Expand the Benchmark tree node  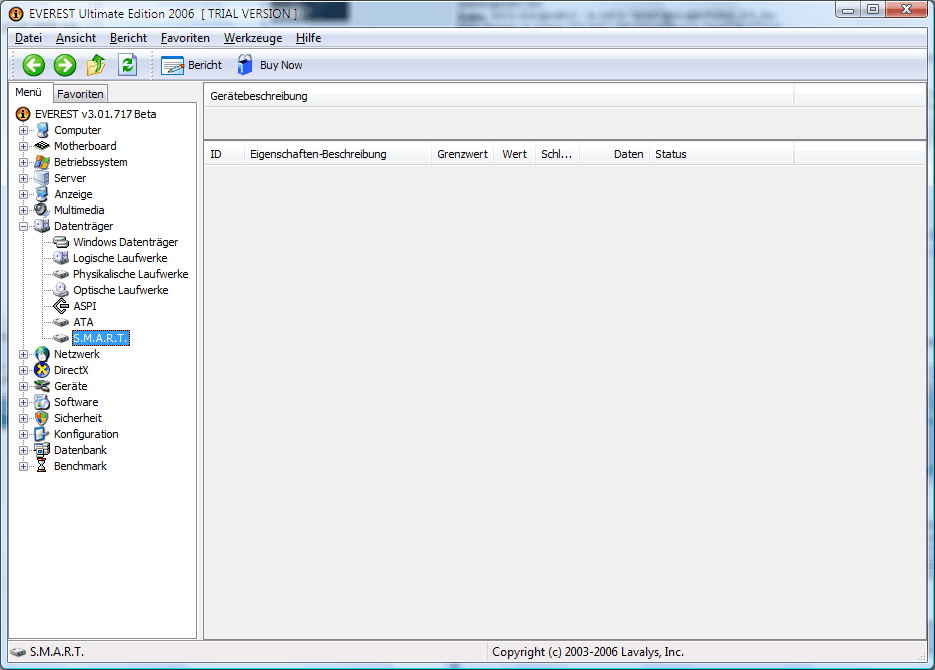click(x=23, y=466)
